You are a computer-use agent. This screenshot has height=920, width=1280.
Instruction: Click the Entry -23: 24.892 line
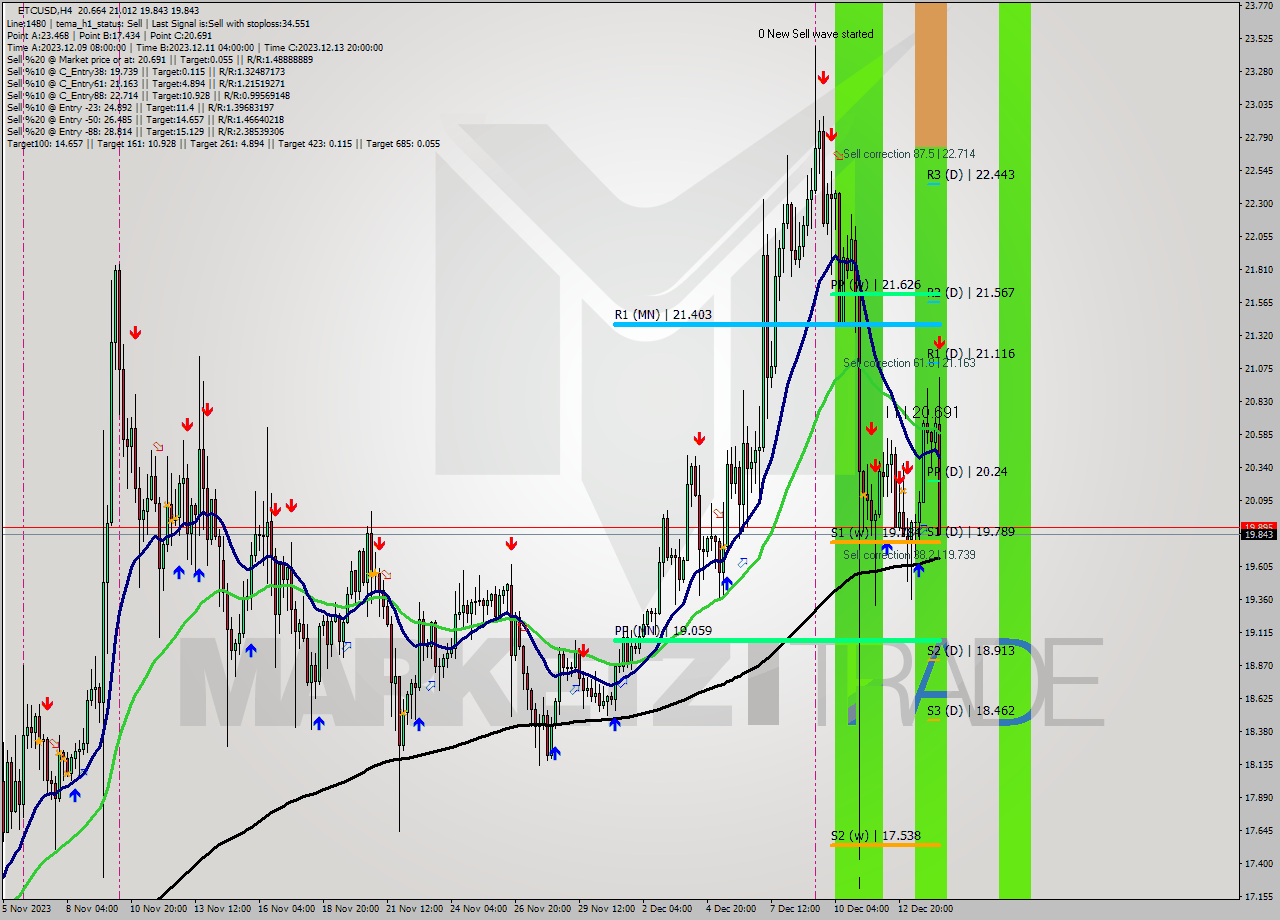point(140,107)
